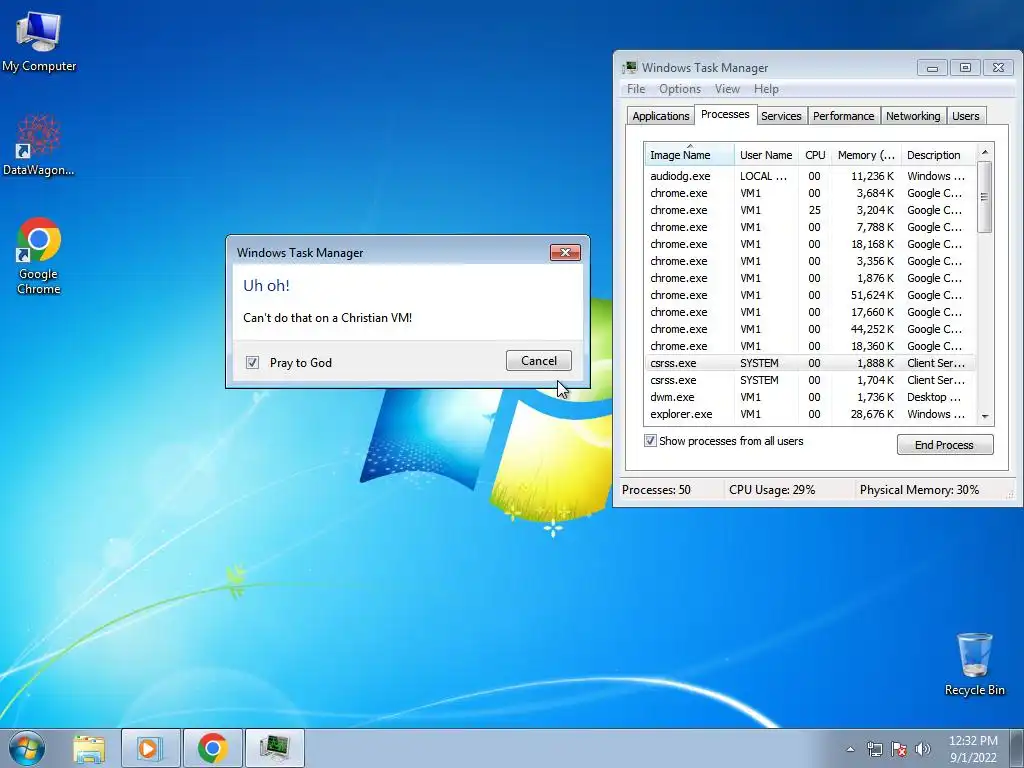Open the Help menu

point(766,89)
